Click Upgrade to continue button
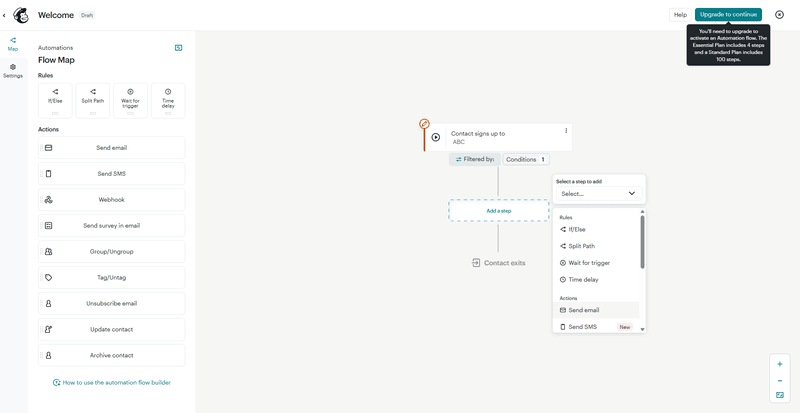 [x=728, y=15]
